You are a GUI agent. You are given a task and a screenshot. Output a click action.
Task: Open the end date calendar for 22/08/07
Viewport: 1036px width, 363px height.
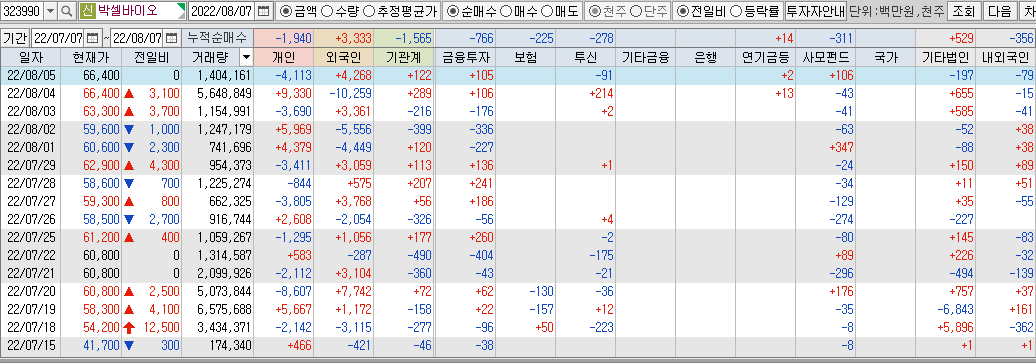coord(171,38)
